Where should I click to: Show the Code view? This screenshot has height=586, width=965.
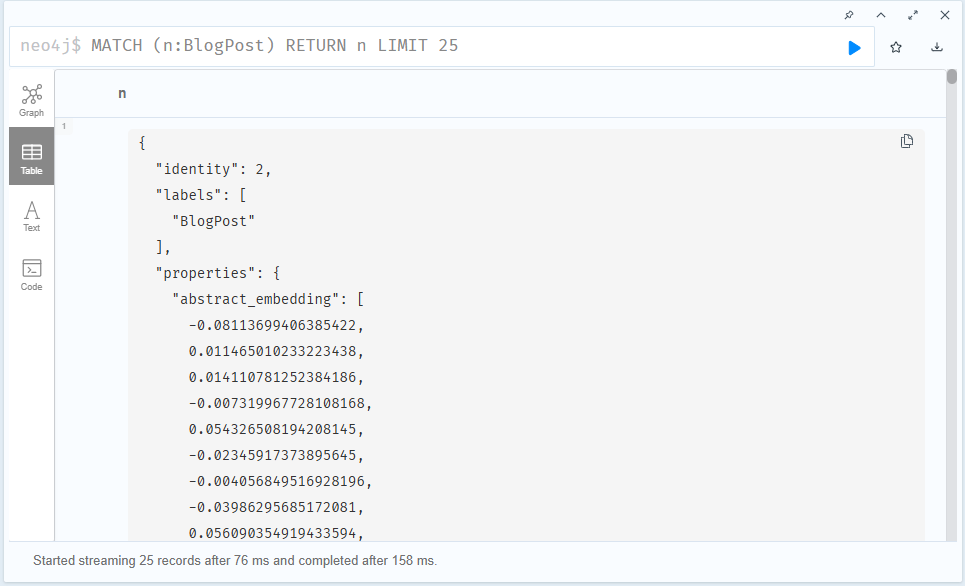(x=32, y=273)
